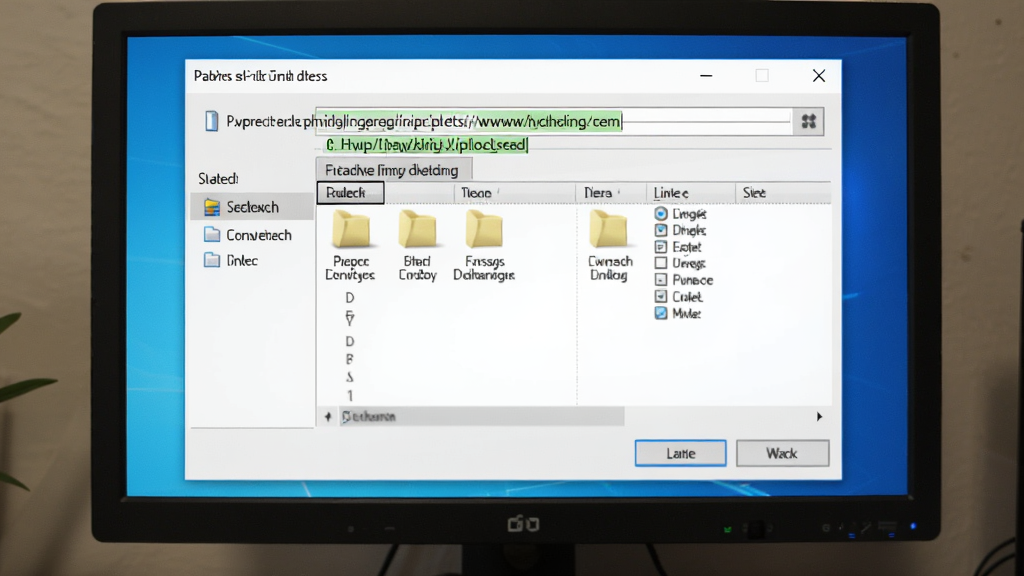Click the "C. Hwp/" path line below the address bar
Image resolution: width=1024 pixels, height=576 pixels.
[x=426, y=144]
